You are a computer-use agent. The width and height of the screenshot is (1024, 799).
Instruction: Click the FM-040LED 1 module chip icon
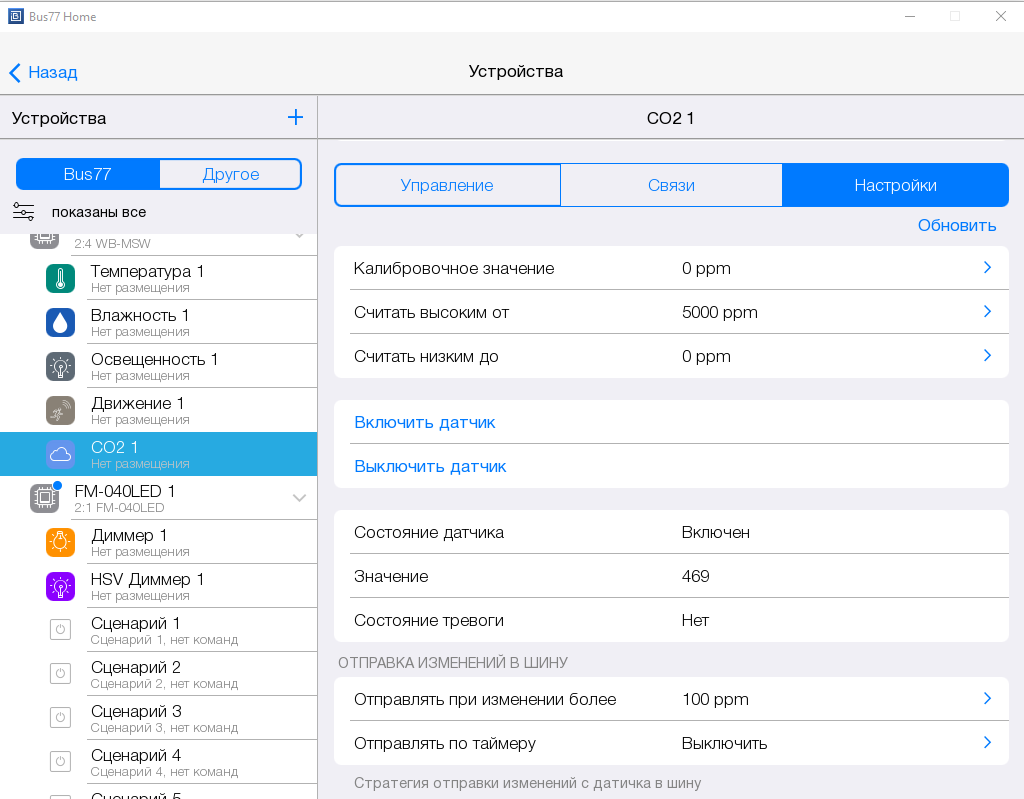point(44,498)
